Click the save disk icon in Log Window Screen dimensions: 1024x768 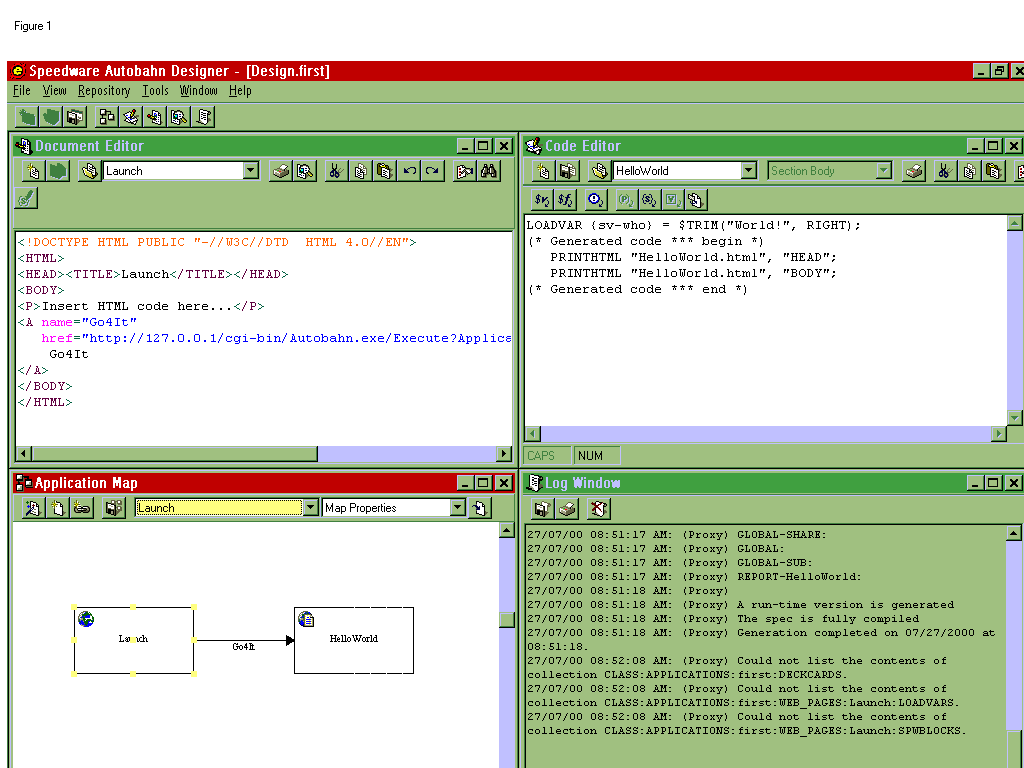[x=542, y=509]
